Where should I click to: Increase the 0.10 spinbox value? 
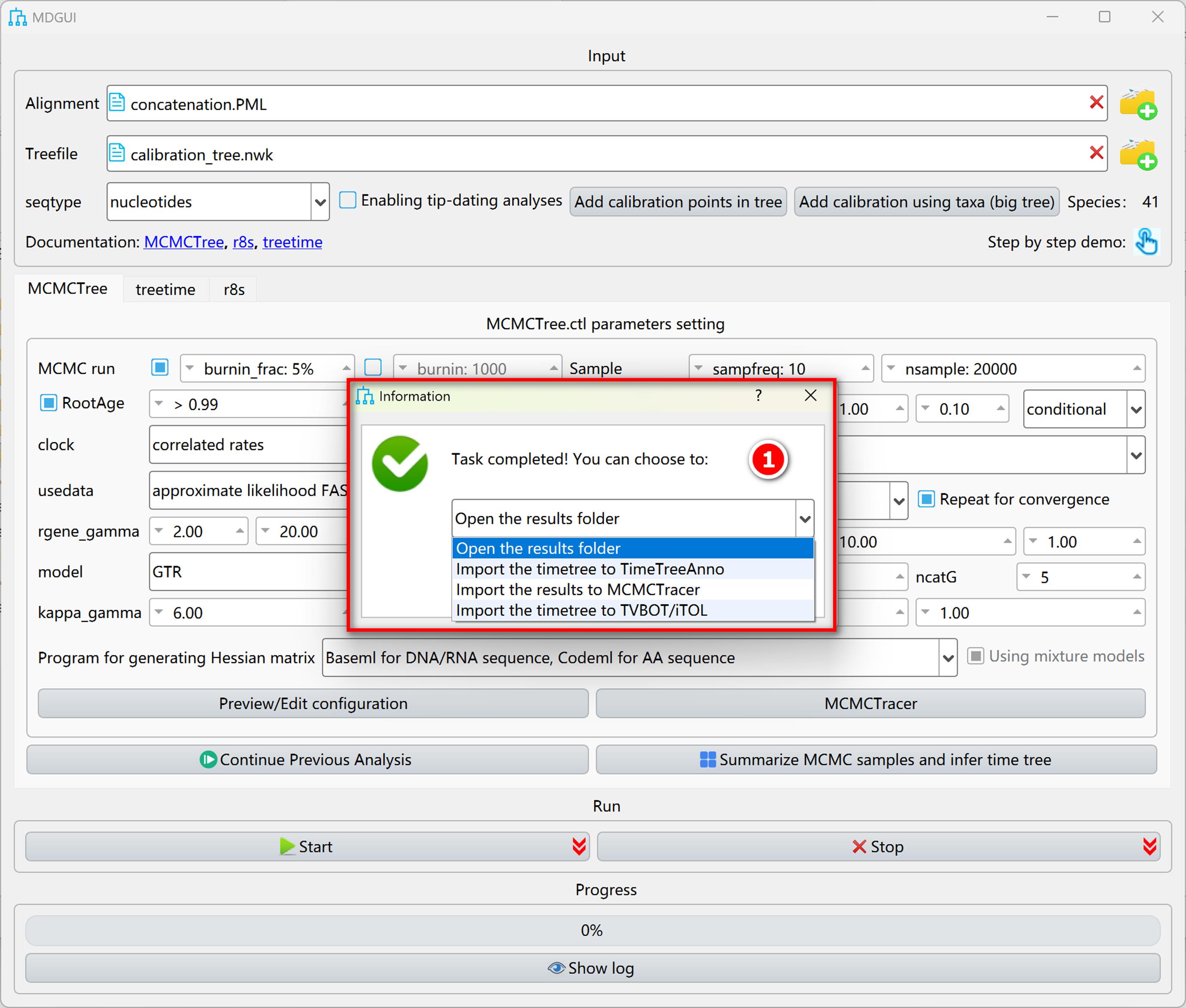point(1000,408)
